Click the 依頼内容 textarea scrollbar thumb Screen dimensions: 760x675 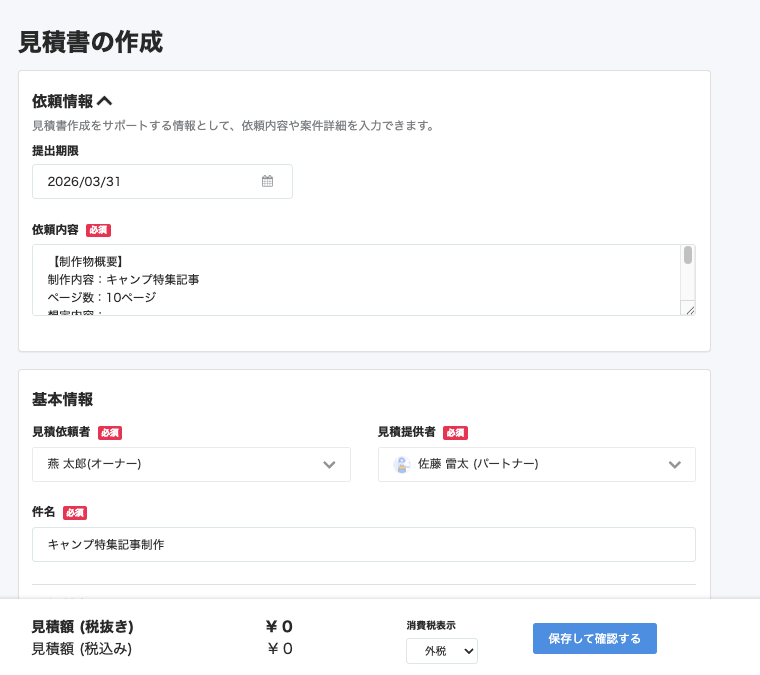[x=687, y=255]
